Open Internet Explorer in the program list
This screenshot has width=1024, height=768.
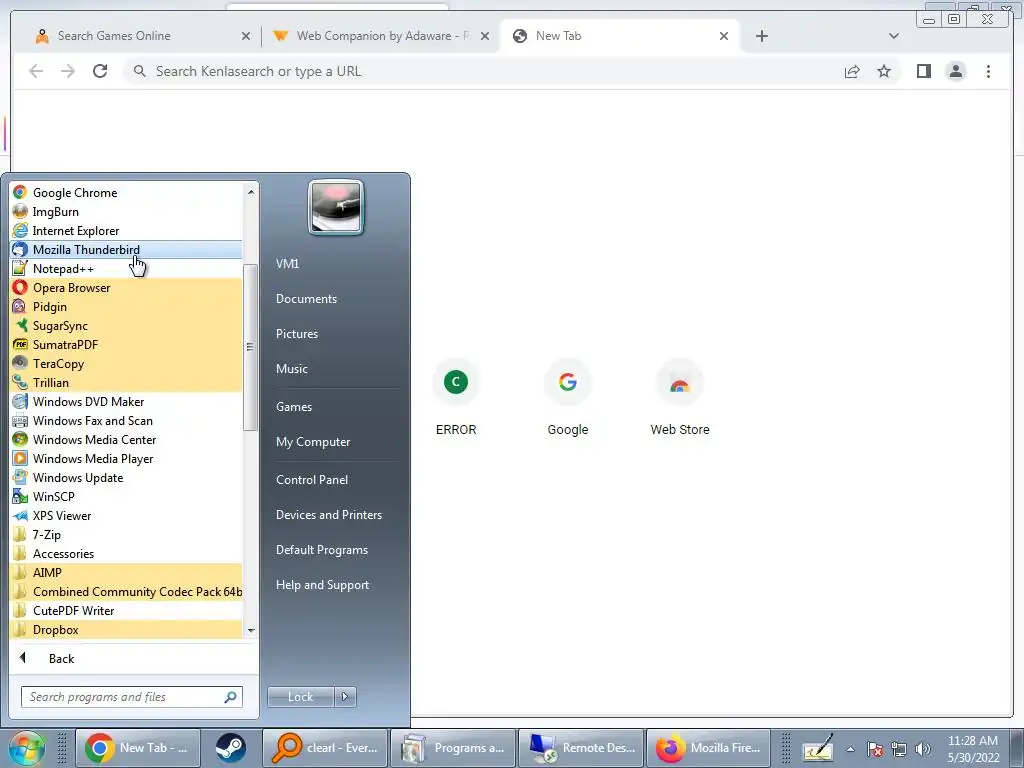[x=127, y=231]
